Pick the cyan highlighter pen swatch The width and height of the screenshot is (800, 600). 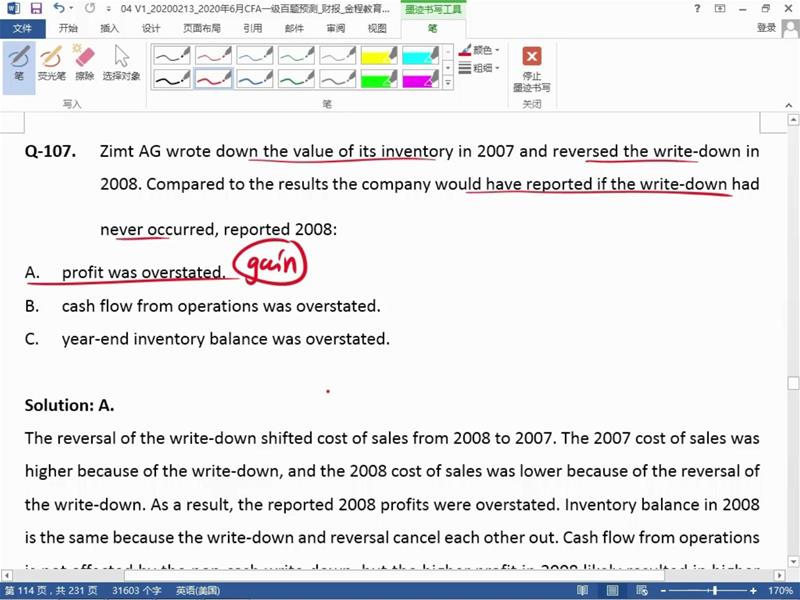point(421,54)
